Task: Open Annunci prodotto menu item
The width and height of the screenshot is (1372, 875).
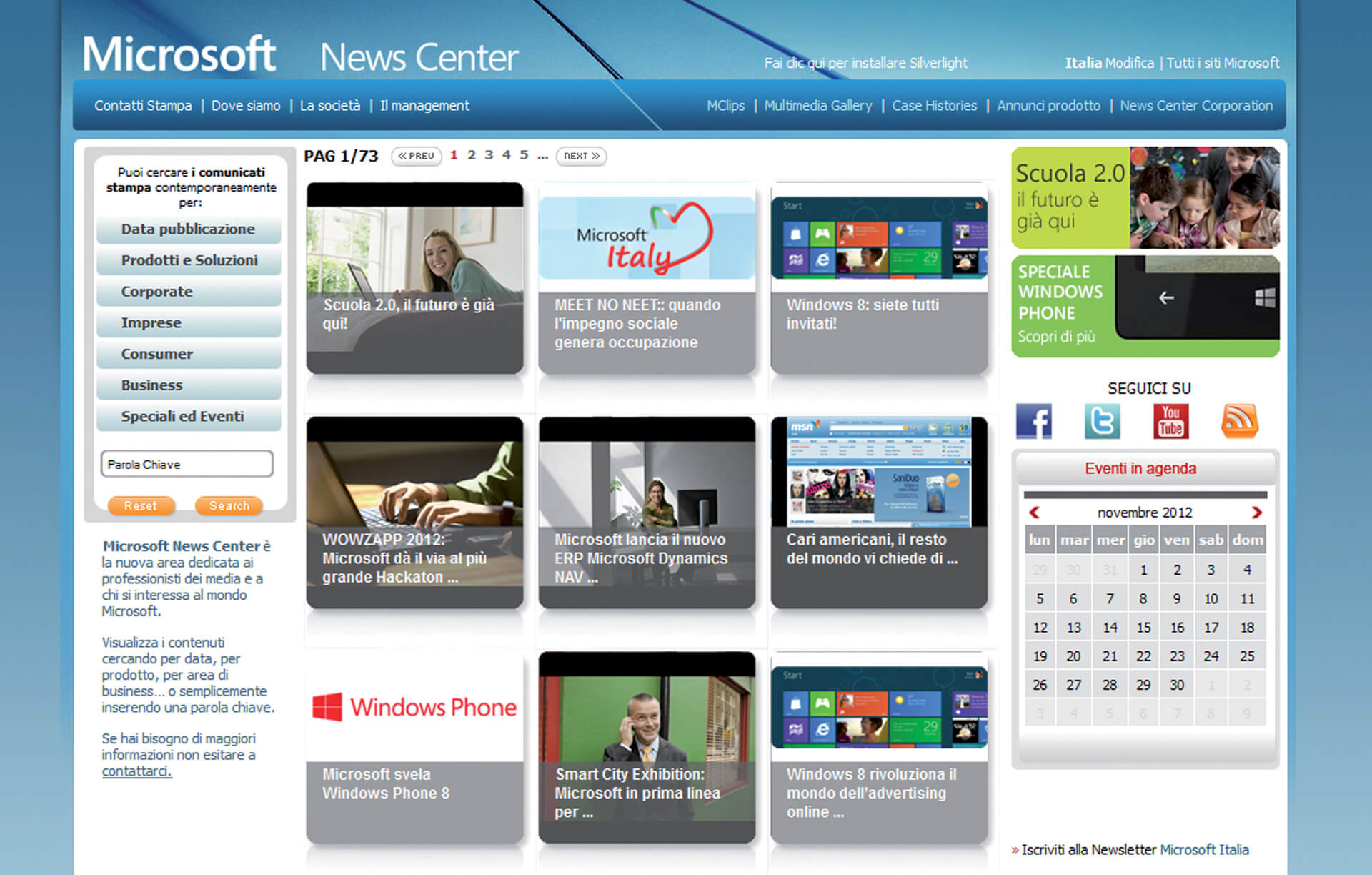Action: click(x=1048, y=106)
